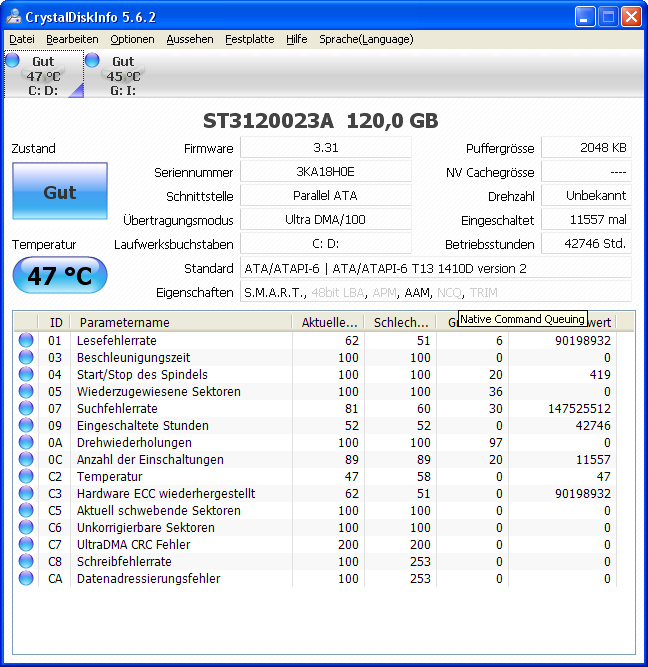Select the G: I: disk tab
Screen dimensions: 648x667
123,74
